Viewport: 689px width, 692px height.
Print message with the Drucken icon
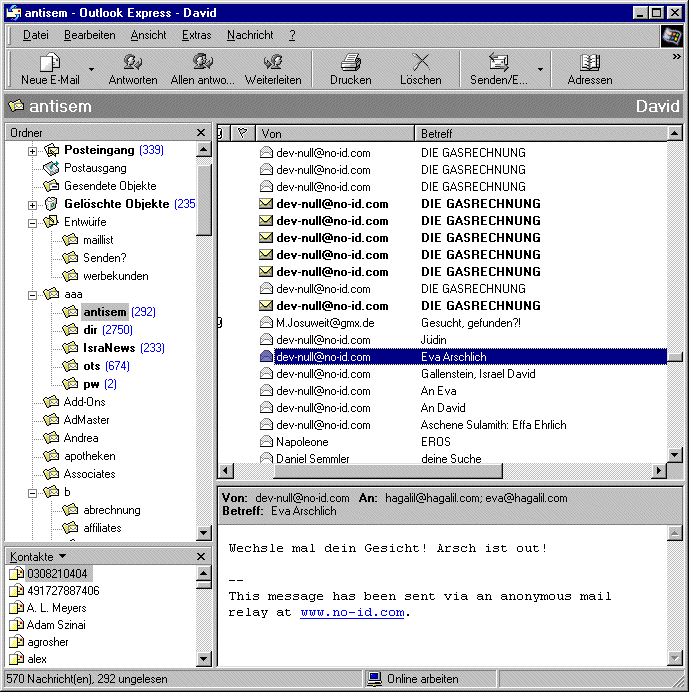coord(350,62)
